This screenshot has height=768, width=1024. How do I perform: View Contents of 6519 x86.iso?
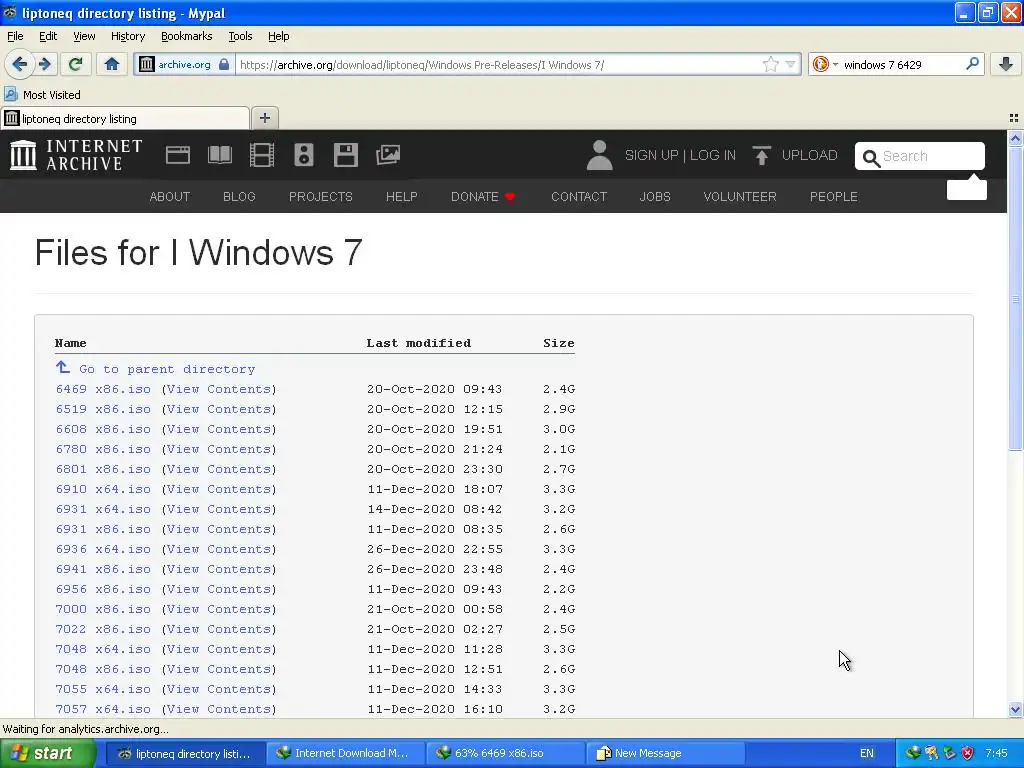(219, 409)
